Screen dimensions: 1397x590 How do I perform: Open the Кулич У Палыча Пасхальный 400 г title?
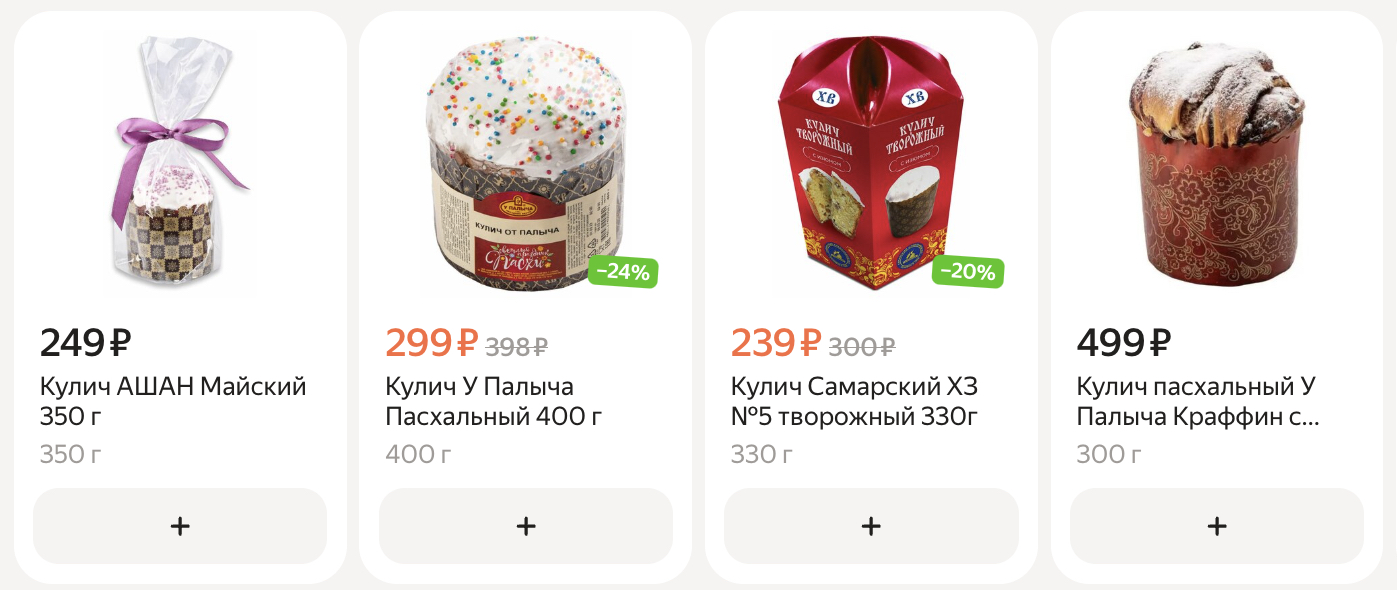click(494, 401)
